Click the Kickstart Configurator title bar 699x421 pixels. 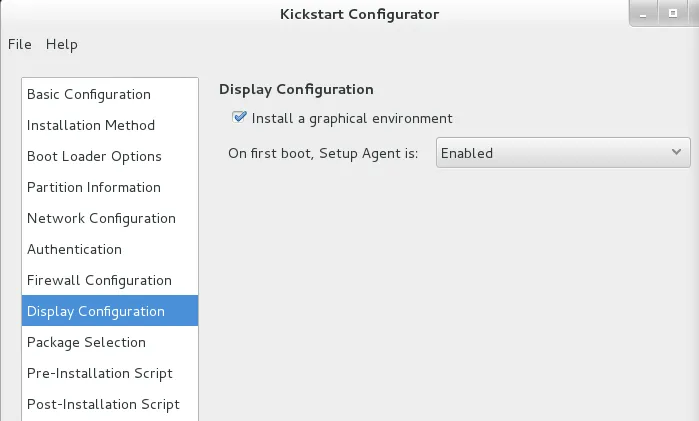[343, 14]
